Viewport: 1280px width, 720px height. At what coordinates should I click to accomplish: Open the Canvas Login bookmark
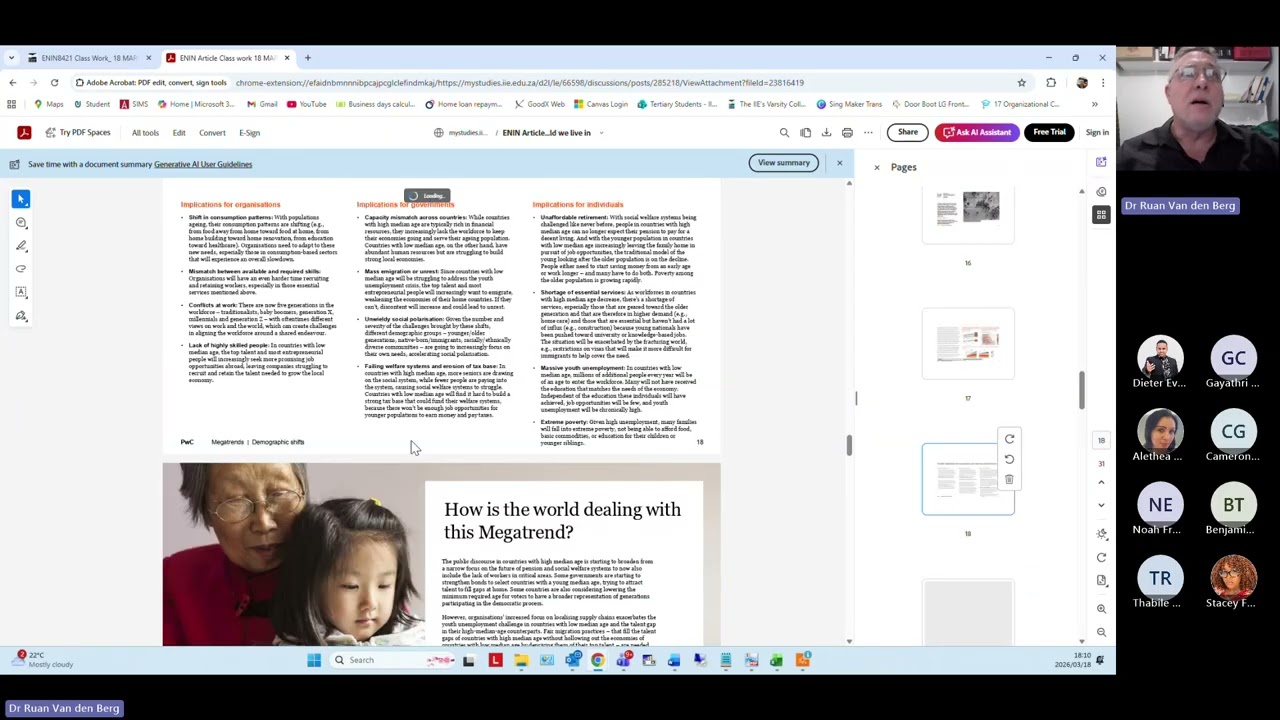pos(600,104)
